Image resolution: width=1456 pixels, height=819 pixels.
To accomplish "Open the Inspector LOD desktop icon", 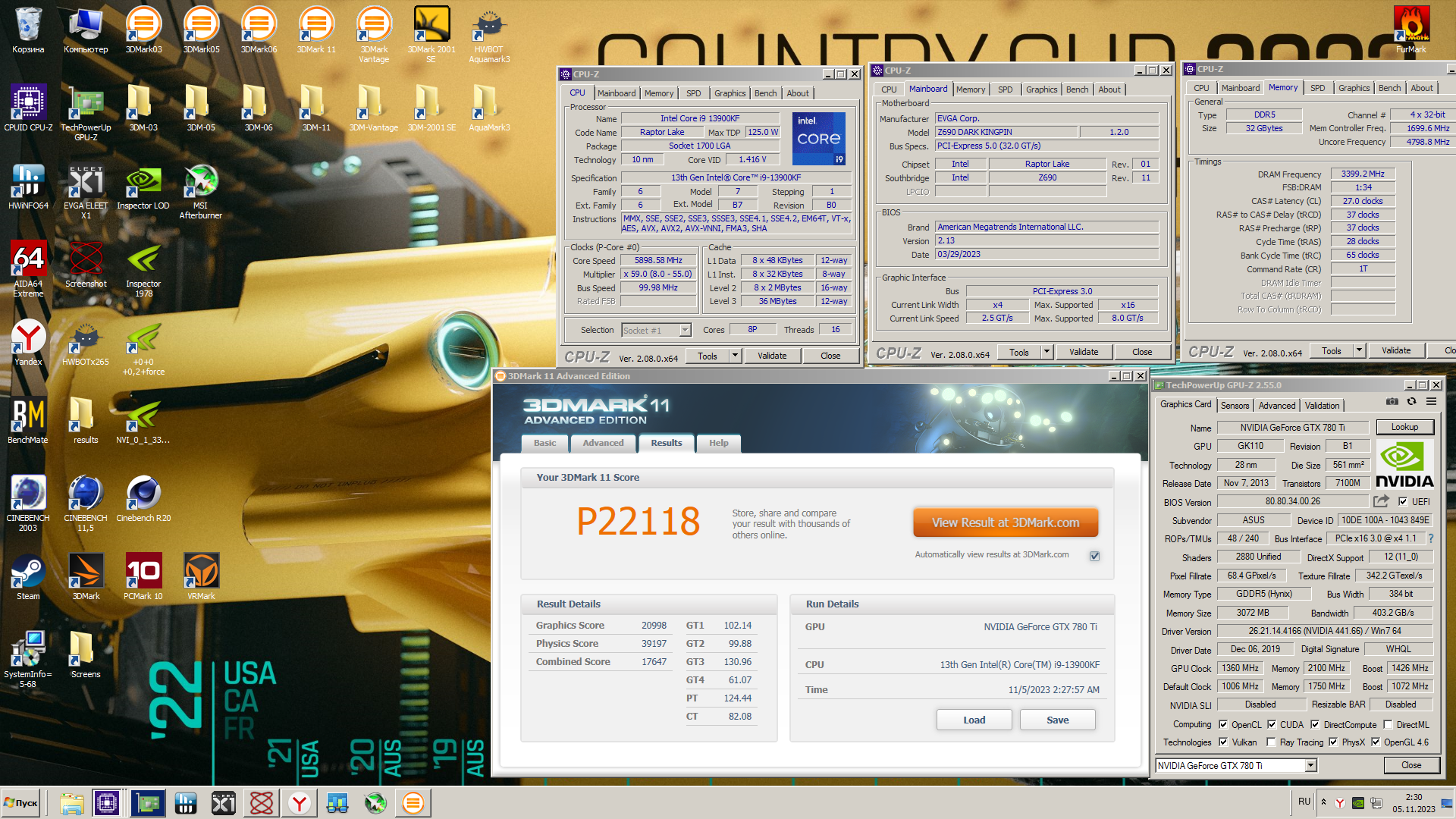I will (143, 187).
